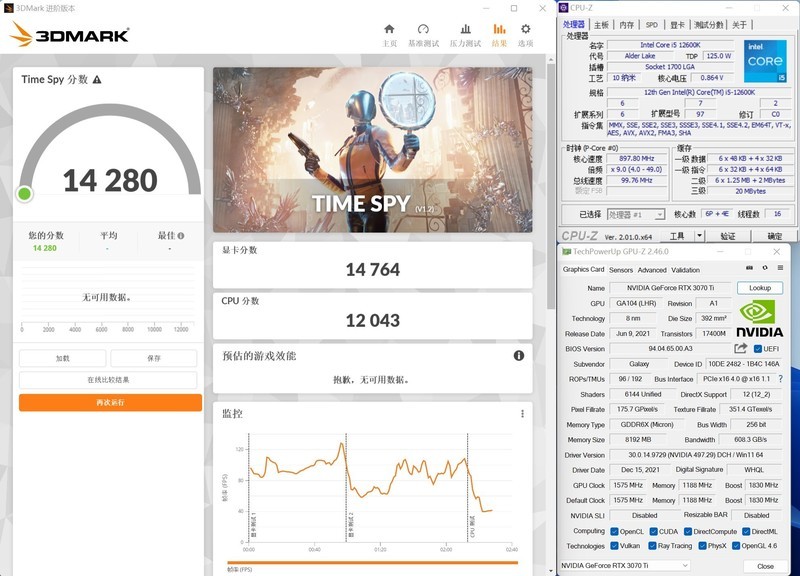The height and width of the screenshot is (576, 800).
Task: Open the tools dropdown in CPU-Z
Action: point(680,238)
